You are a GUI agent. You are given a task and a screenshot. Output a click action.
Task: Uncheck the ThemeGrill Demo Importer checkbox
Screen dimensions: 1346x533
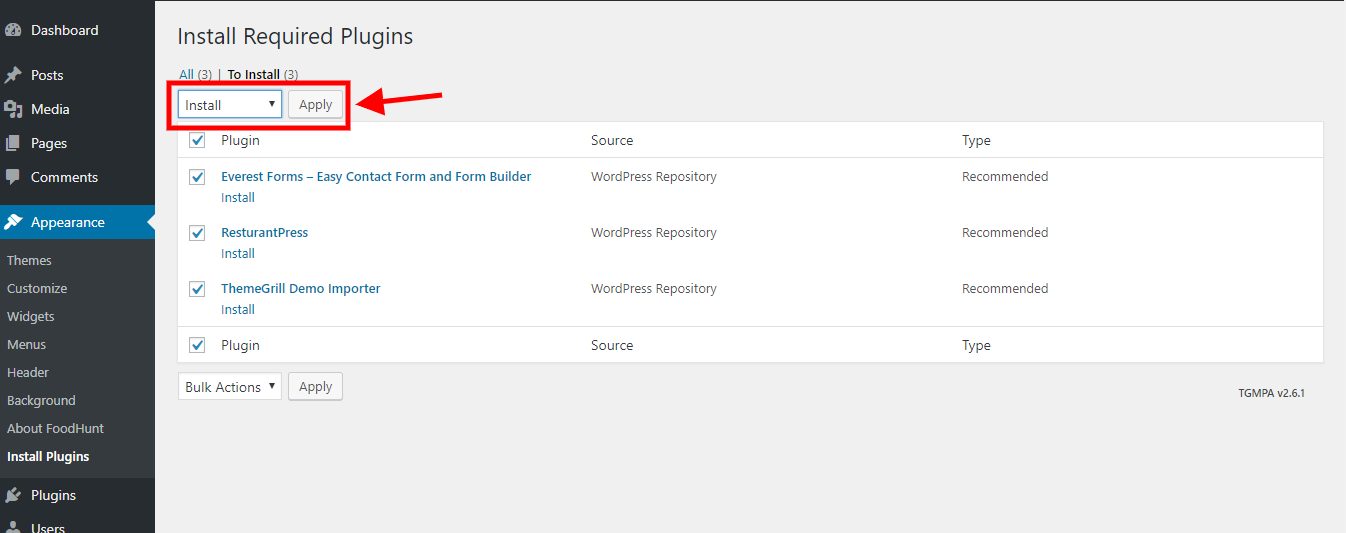(197, 289)
